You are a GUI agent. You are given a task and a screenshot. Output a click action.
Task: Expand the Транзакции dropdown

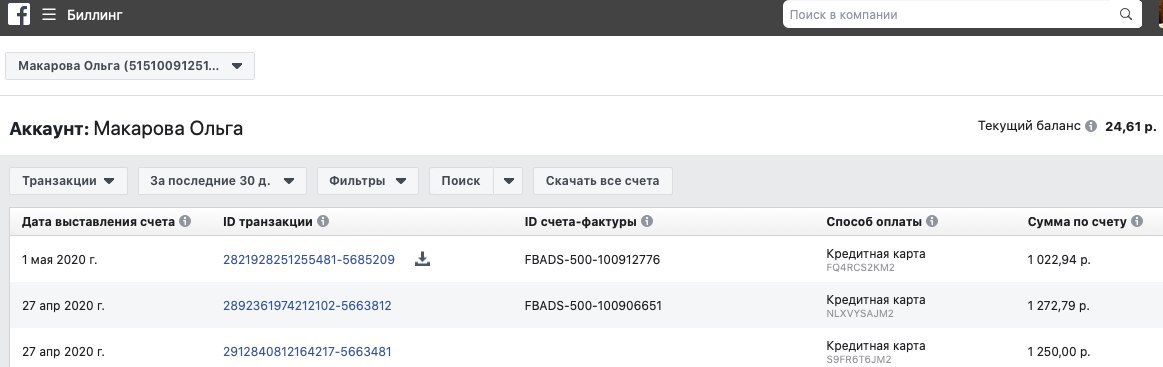point(68,181)
